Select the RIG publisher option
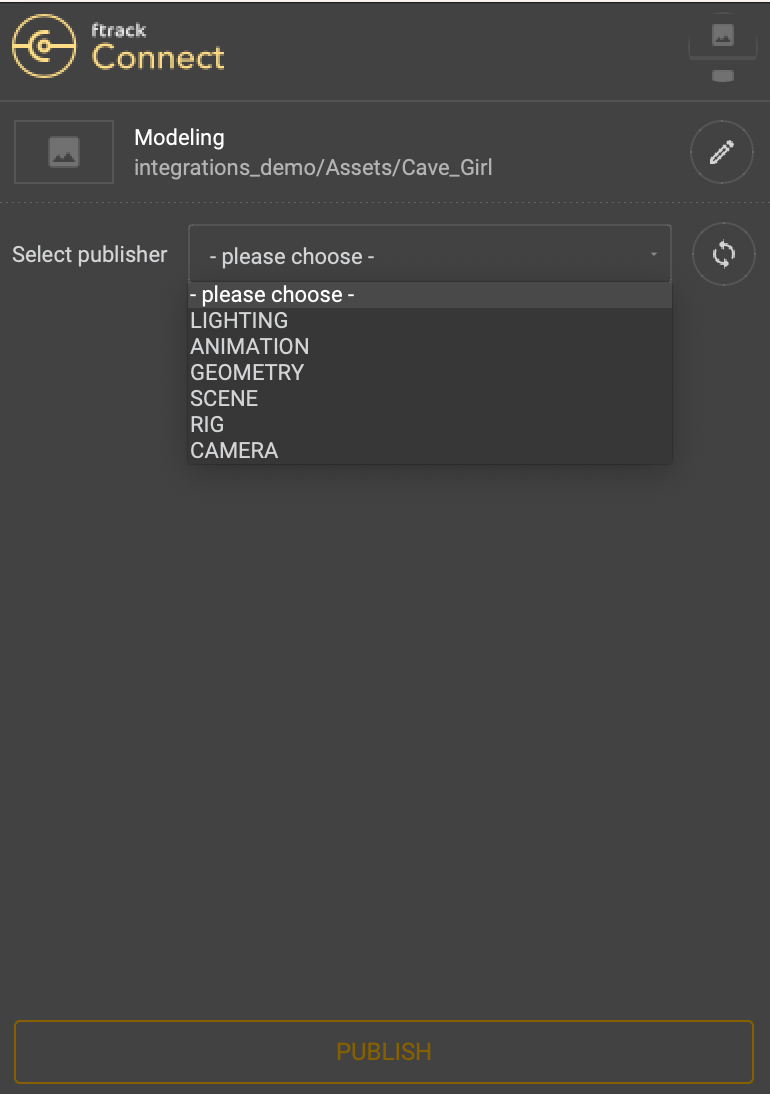Image resolution: width=770 pixels, height=1094 pixels. pos(207,424)
